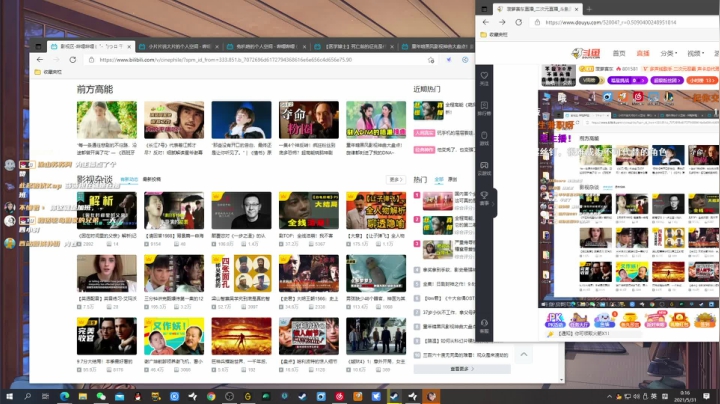Image resolution: width=720 pixels, height=404 pixels.
Task: Refresh the douyu page
Action: click(518, 22)
